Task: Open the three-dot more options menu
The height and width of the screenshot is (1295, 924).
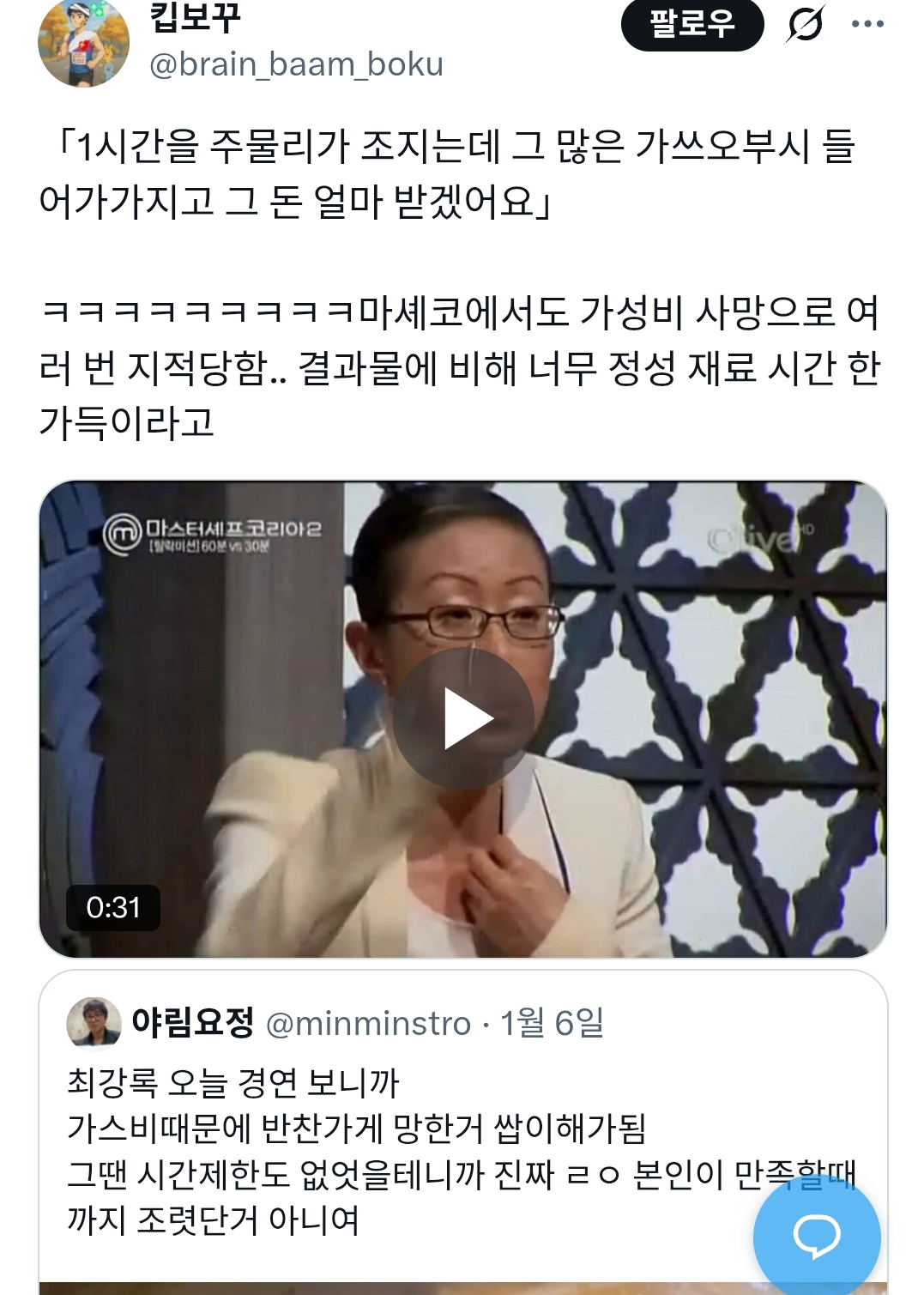Action: pyautogui.click(x=867, y=24)
